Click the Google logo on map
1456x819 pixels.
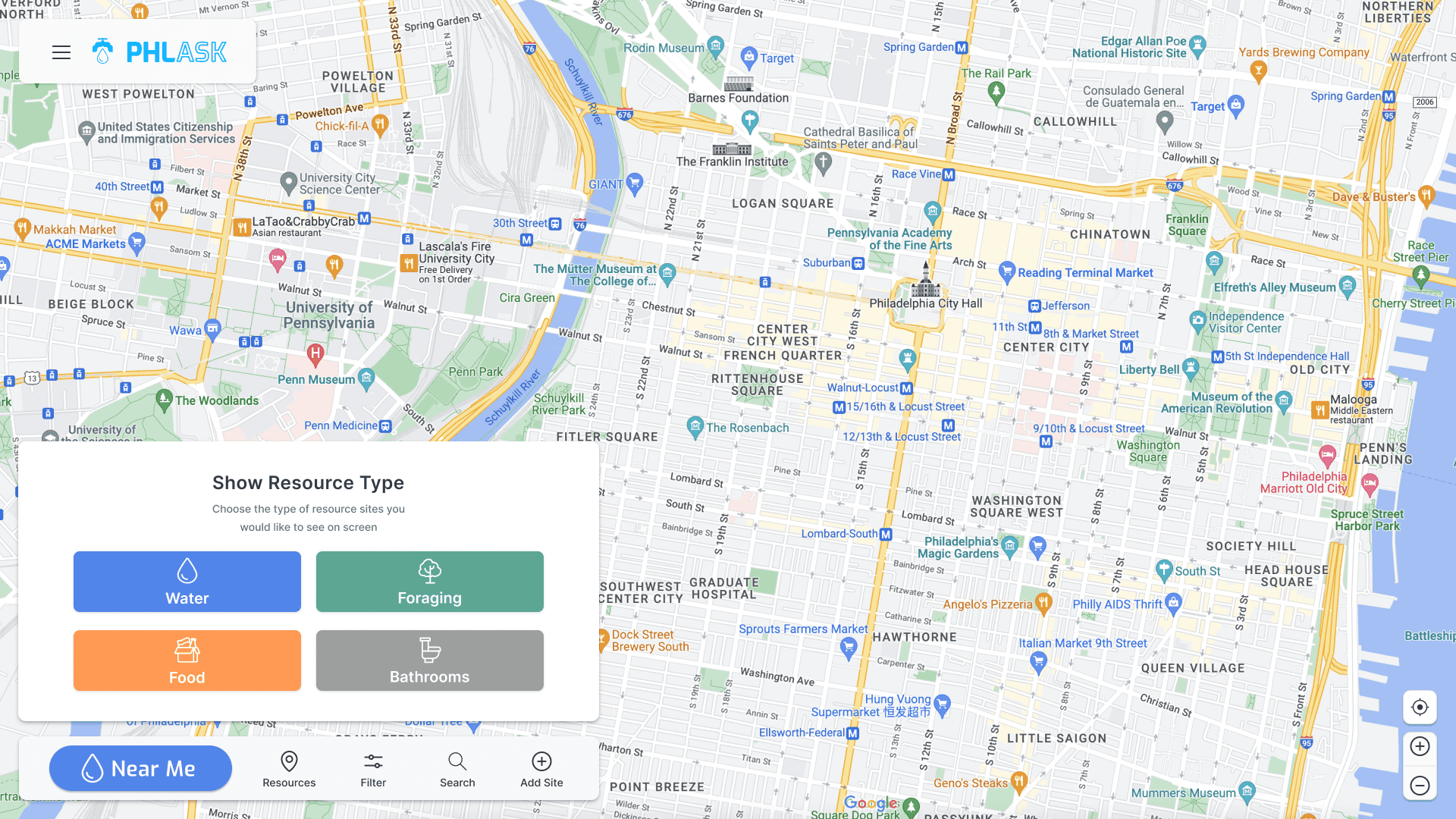pos(871,803)
